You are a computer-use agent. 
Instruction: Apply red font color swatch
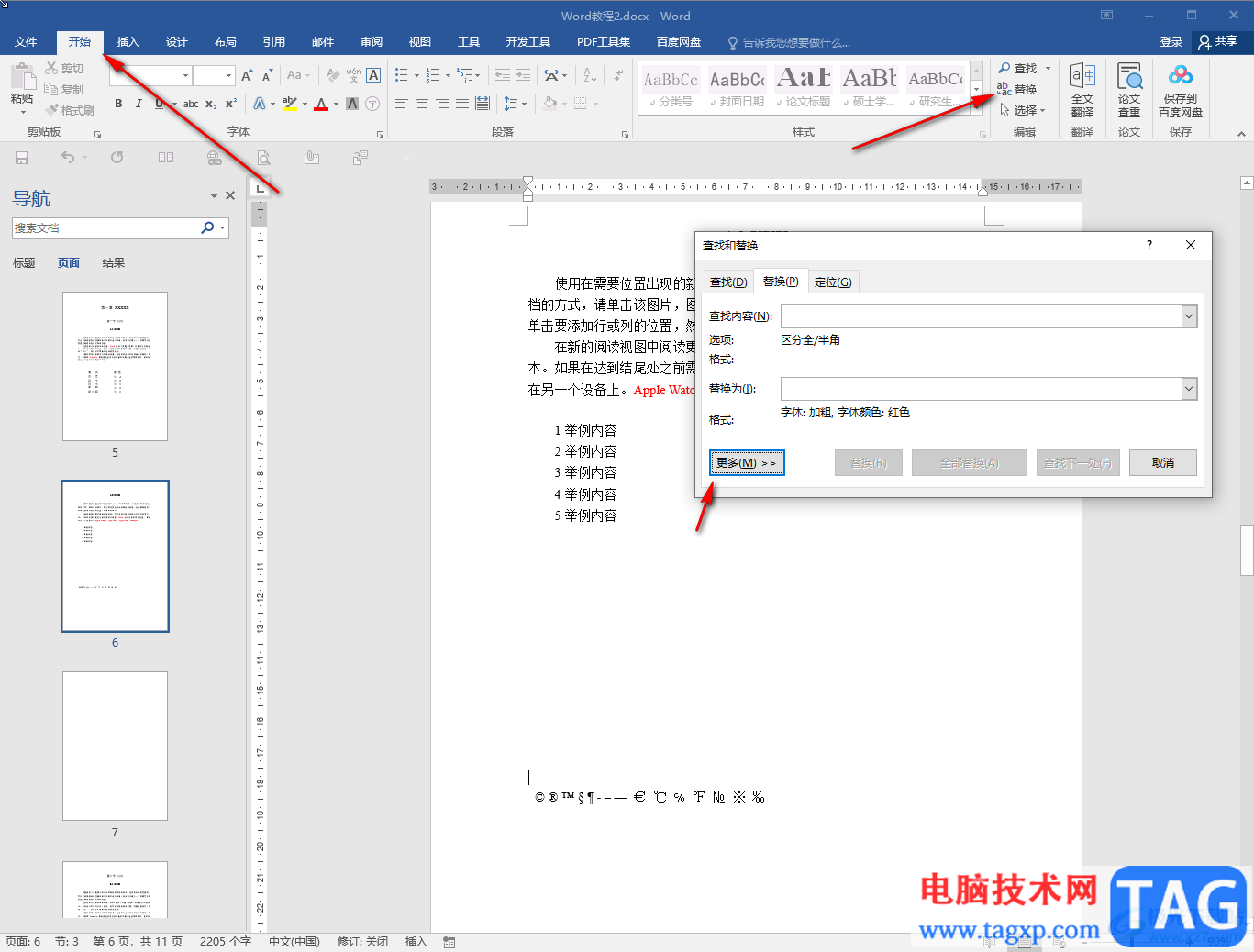tap(321, 104)
